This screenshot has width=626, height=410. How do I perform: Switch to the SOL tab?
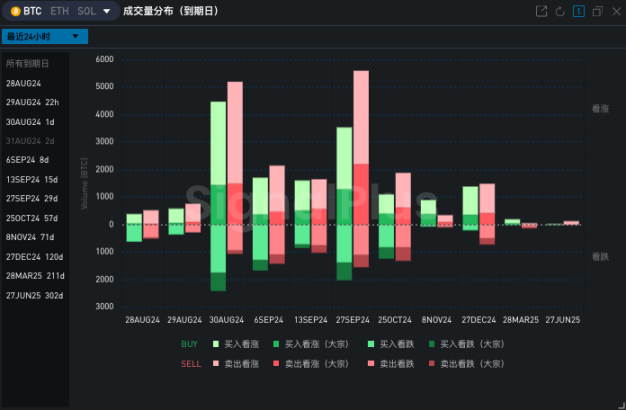(x=86, y=11)
